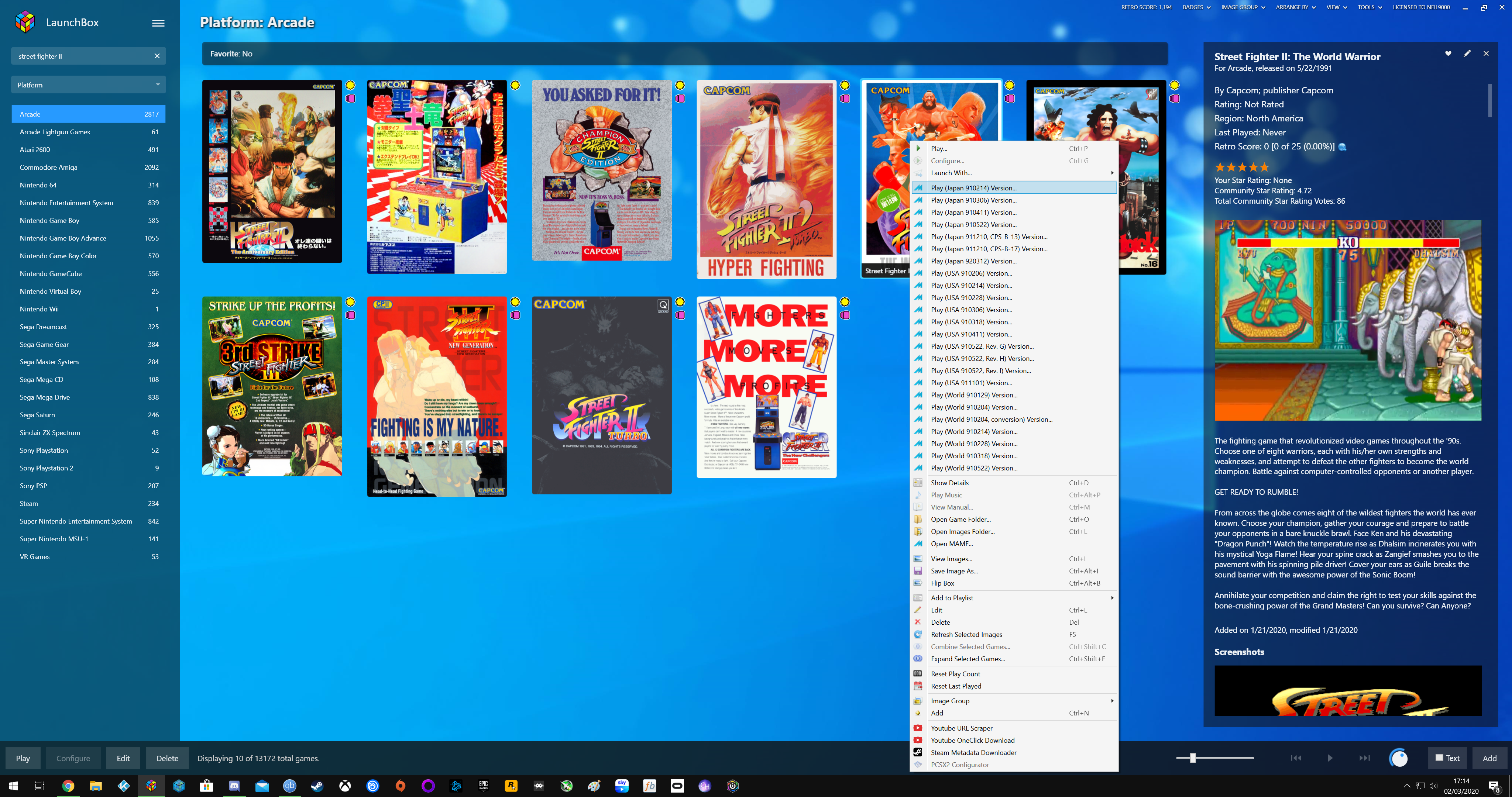
Task: Open the hamburger menu beside LaunchBox
Action: click(158, 23)
